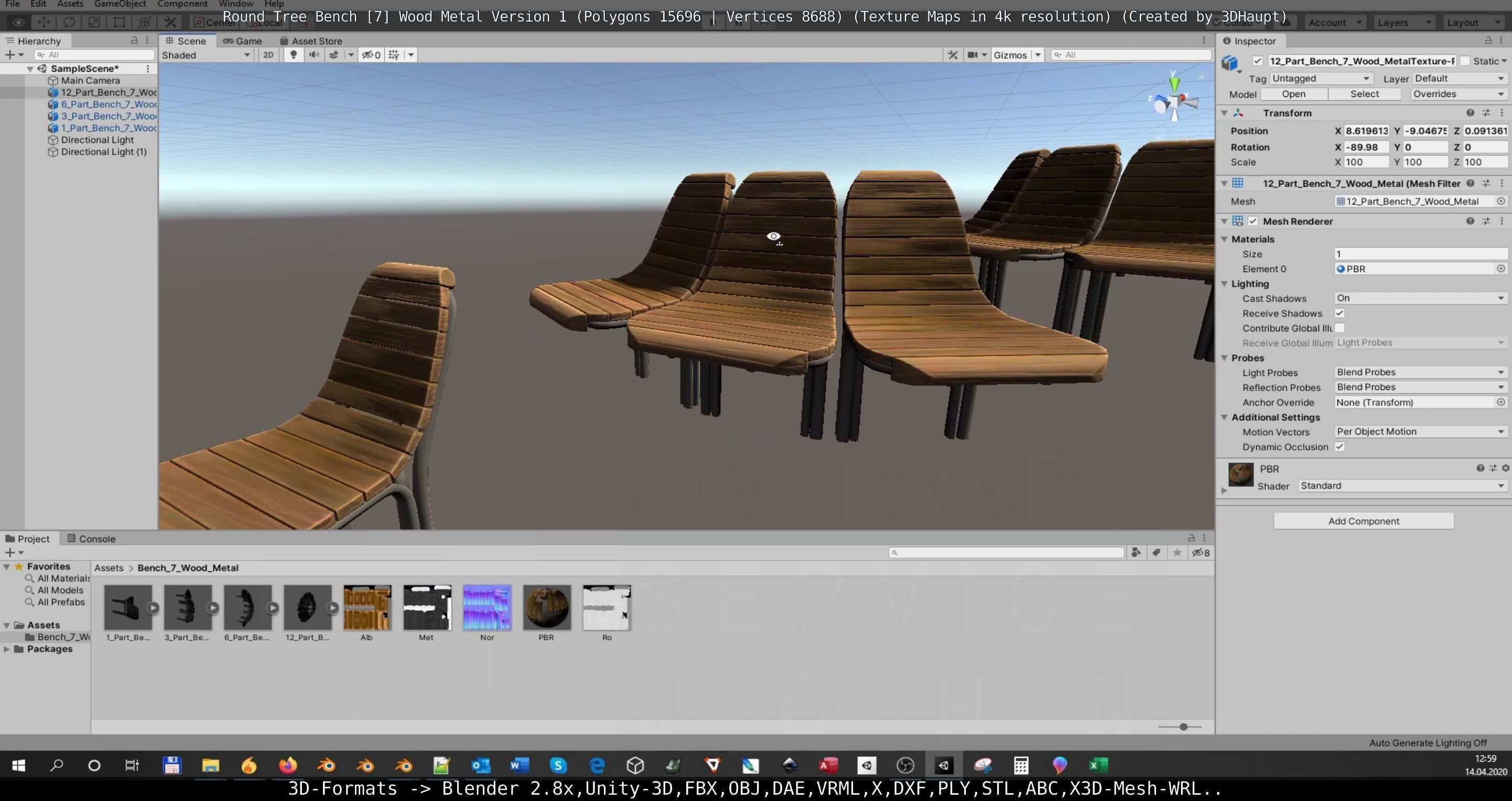Open Shader Standard dropdown
The width and height of the screenshot is (1512, 801).
pyautogui.click(x=1402, y=485)
